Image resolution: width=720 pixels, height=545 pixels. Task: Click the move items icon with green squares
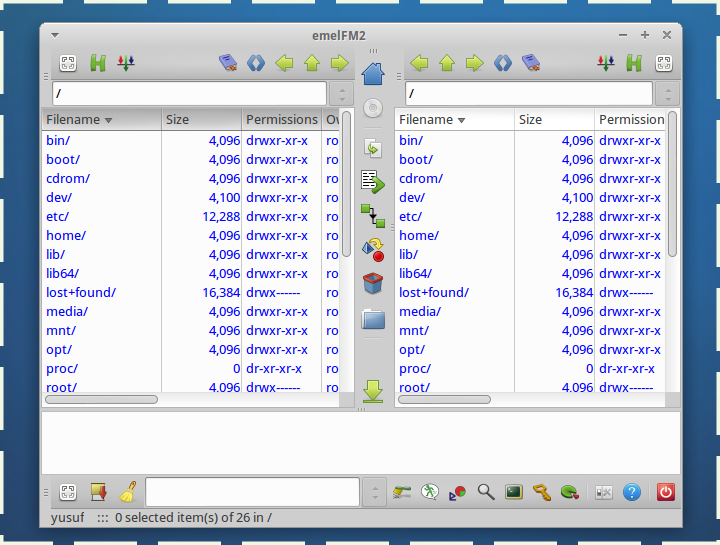pyautogui.click(x=373, y=216)
